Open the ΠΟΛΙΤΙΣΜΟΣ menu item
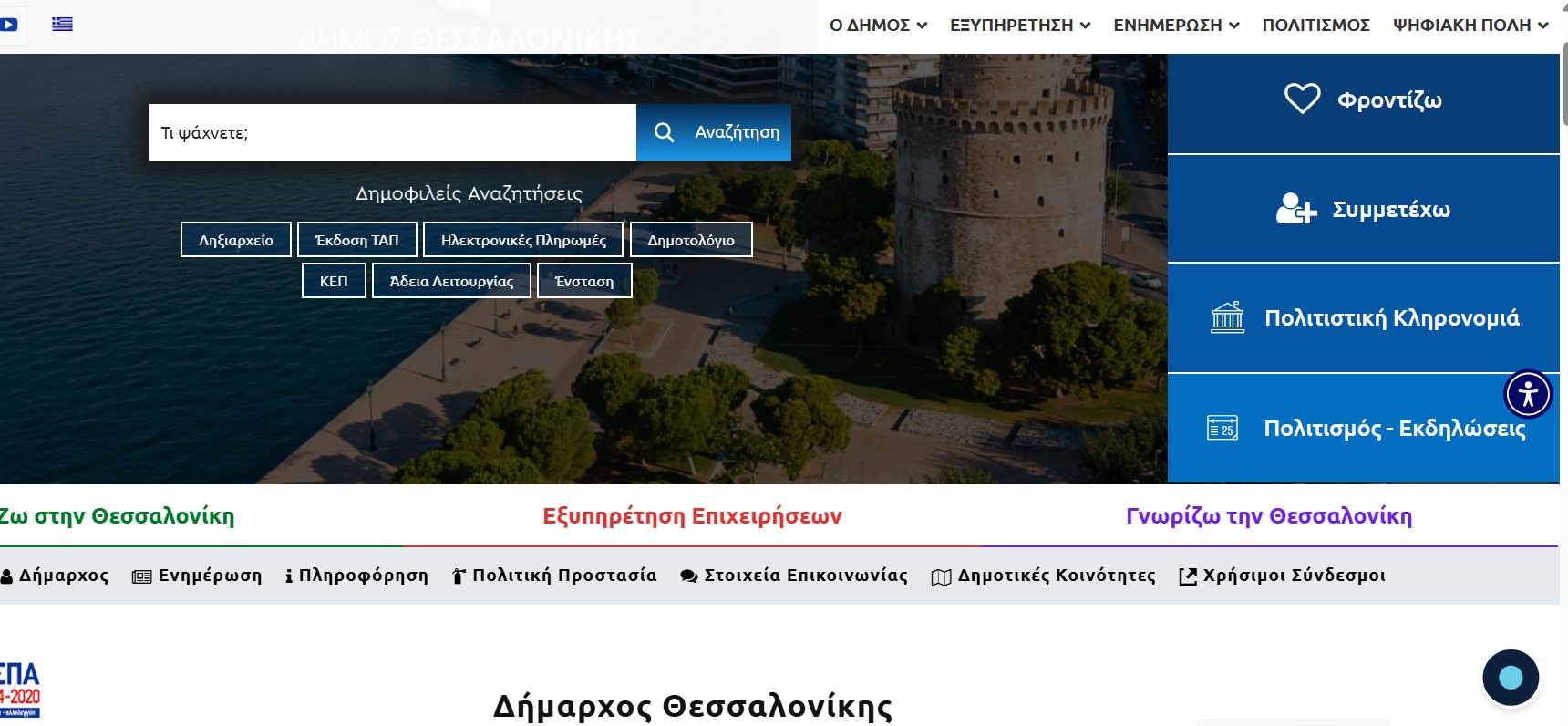Screen dimensions: 1568x726 click(x=1315, y=26)
